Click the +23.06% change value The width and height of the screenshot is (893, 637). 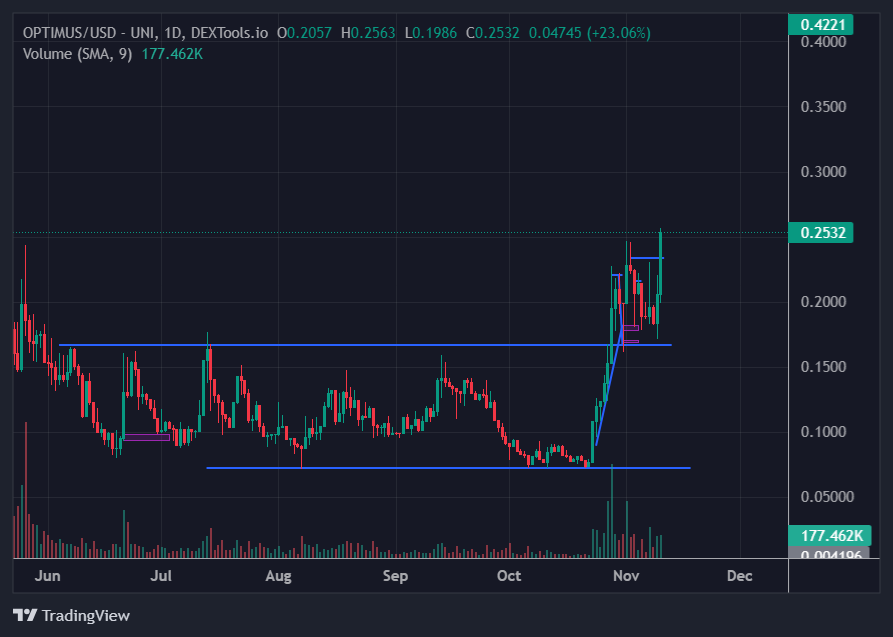620,33
